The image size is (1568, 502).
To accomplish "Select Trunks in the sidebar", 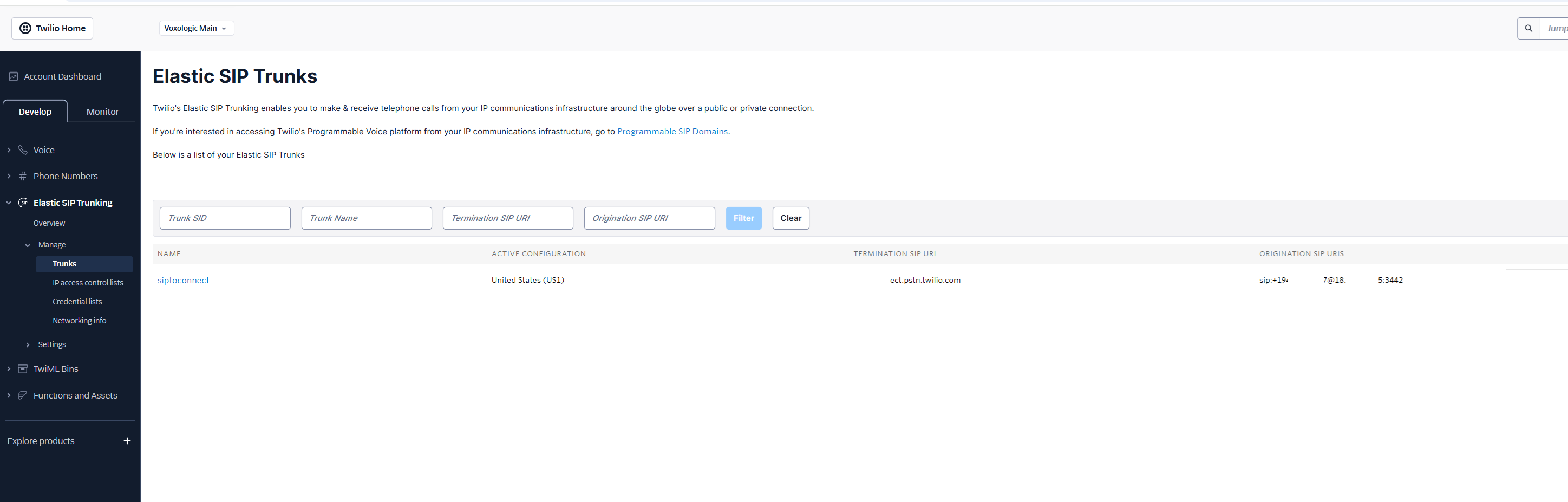I will tap(84, 264).
